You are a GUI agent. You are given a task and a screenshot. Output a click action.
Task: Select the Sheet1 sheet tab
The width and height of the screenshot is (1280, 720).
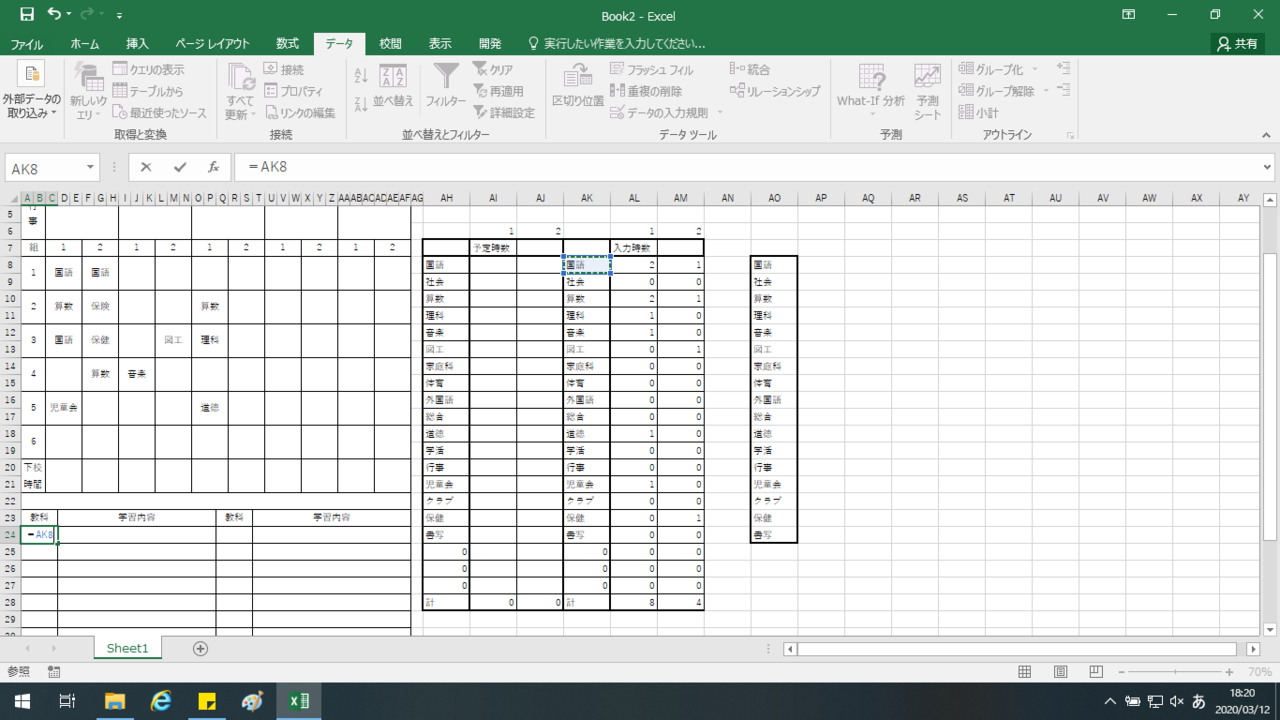point(127,648)
